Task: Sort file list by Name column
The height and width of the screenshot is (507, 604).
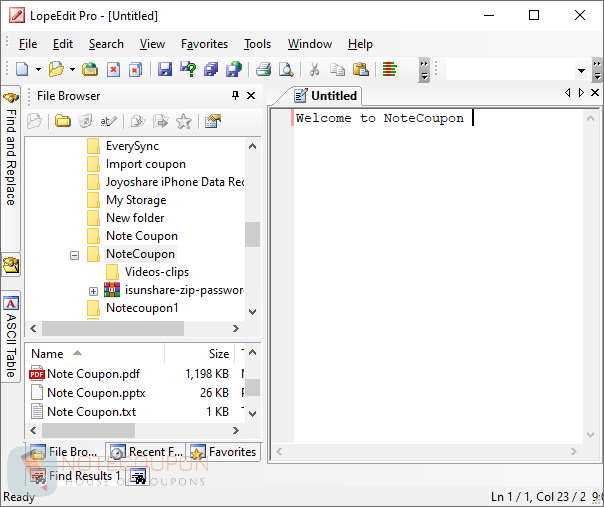Action: pyautogui.click(x=95, y=354)
